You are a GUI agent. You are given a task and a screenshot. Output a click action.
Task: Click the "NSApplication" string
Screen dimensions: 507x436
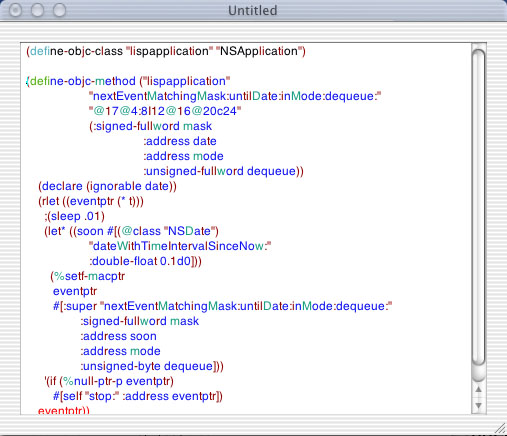(259, 51)
